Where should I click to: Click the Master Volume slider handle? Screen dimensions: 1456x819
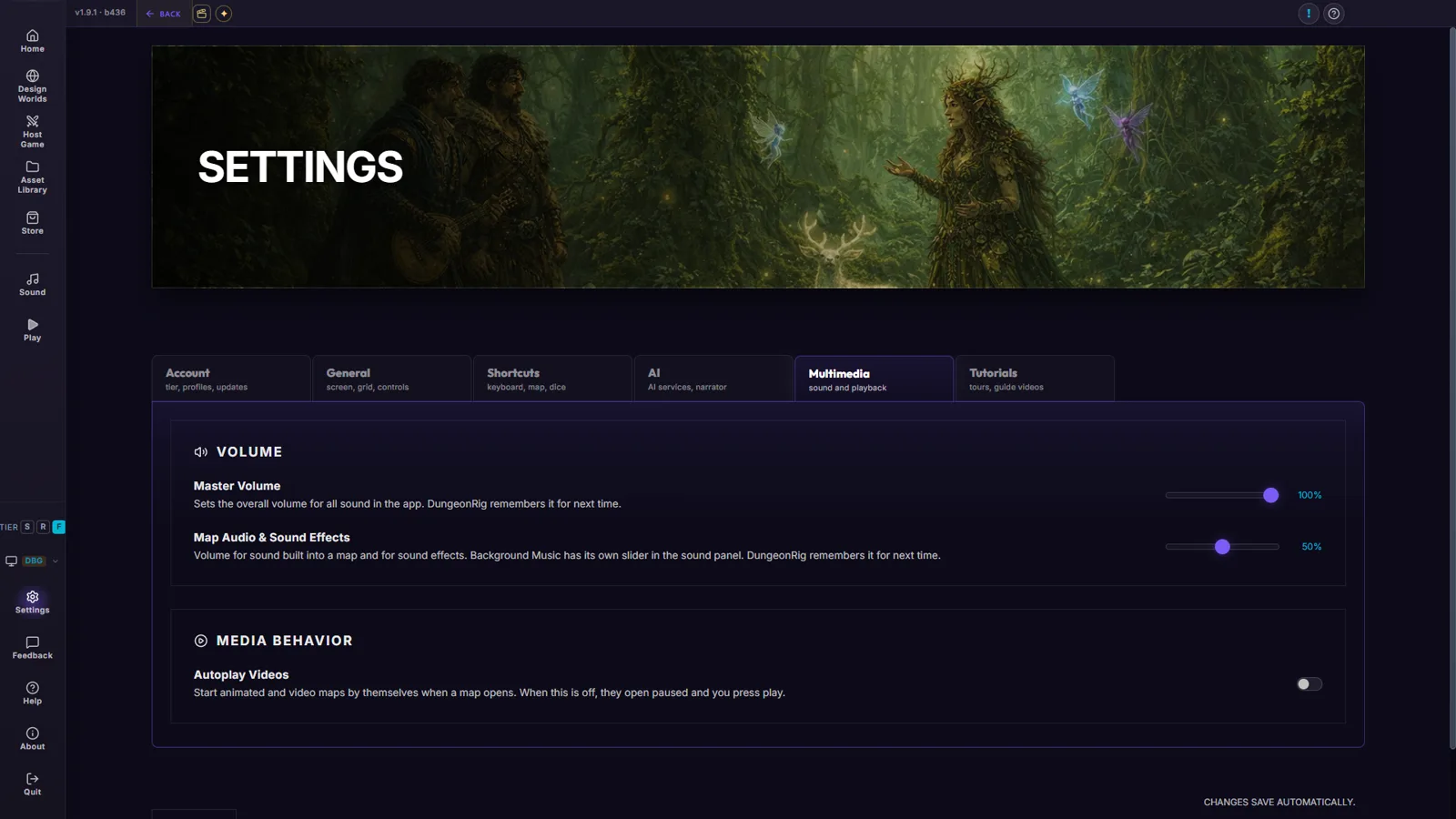[1271, 495]
